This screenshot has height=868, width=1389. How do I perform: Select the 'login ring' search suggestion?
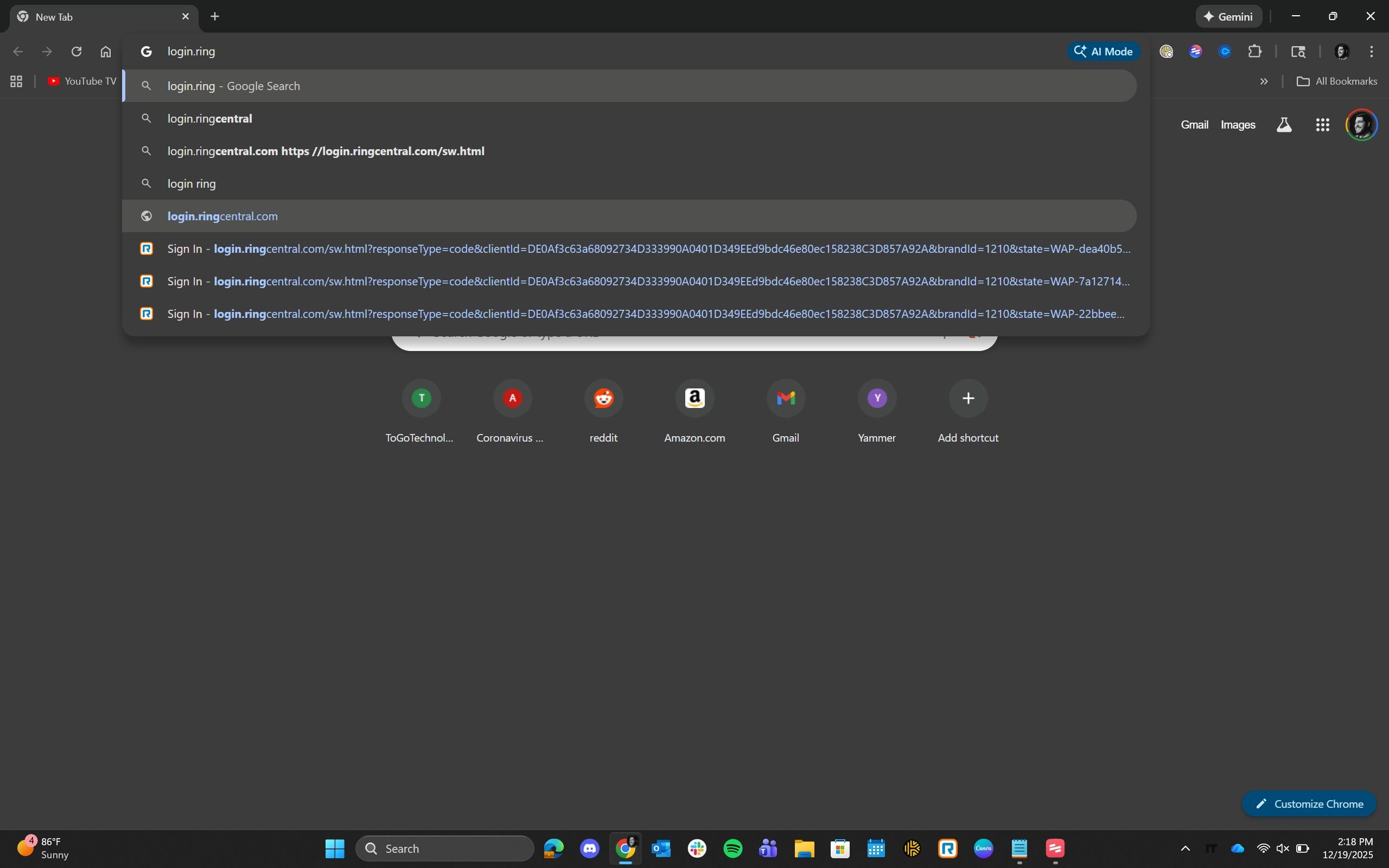(x=629, y=184)
